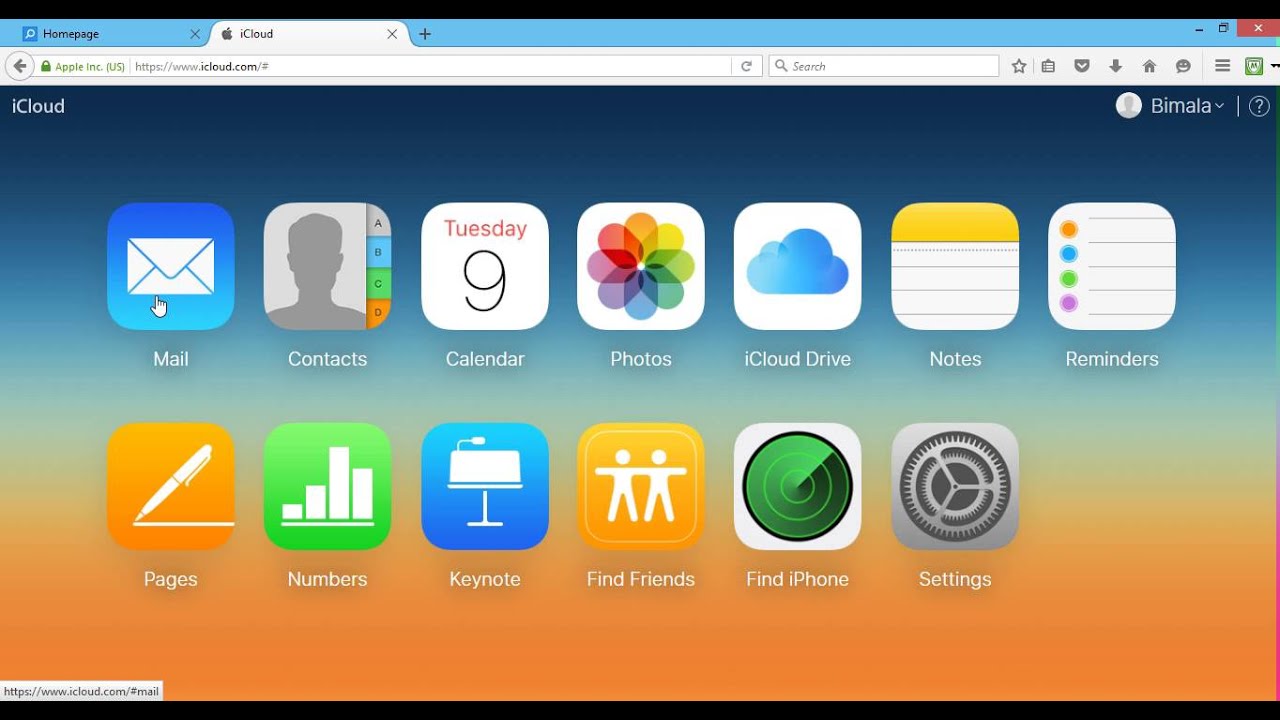1280x720 pixels.
Task: Open the Contacts app icon
Action: pyautogui.click(x=327, y=266)
